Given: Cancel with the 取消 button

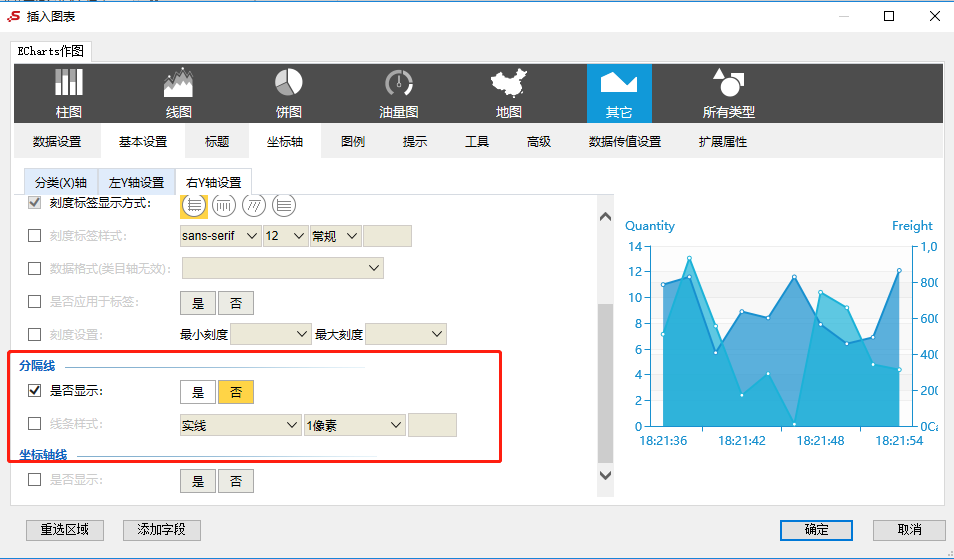Looking at the screenshot, I should pos(910,530).
